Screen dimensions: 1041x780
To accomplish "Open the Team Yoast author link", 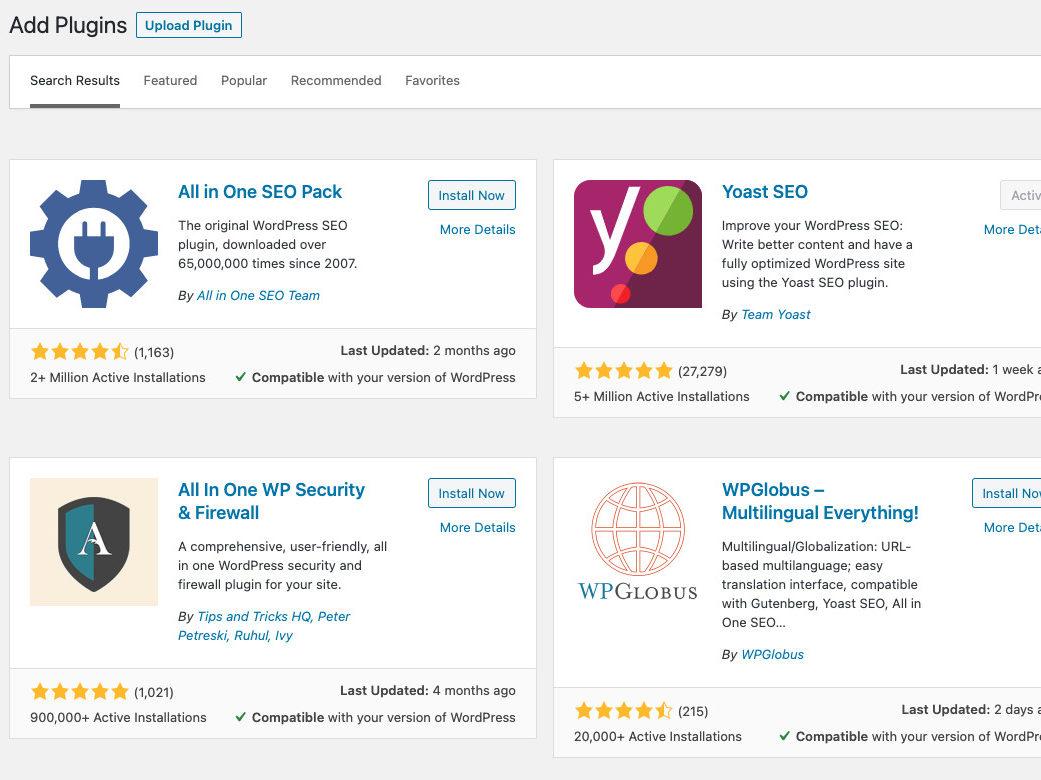I will tap(775, 315).
